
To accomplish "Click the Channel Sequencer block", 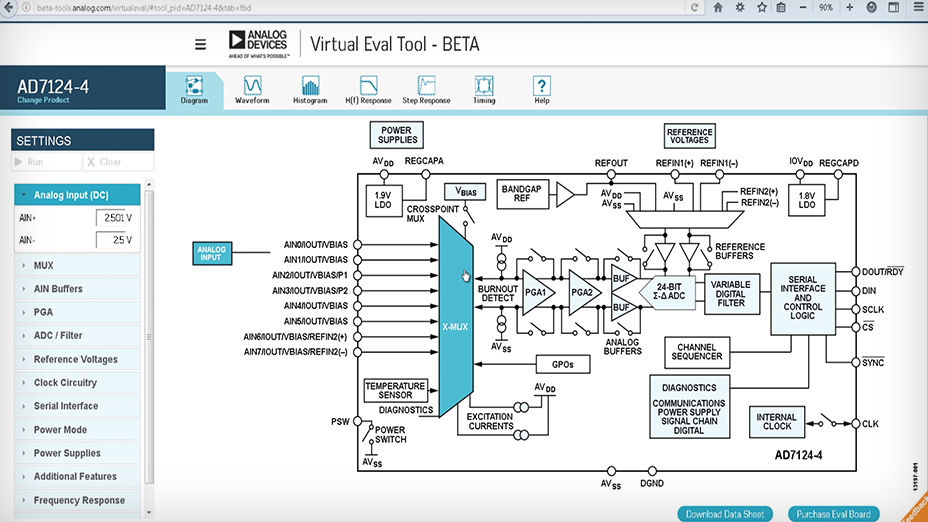I will point(697,352).
